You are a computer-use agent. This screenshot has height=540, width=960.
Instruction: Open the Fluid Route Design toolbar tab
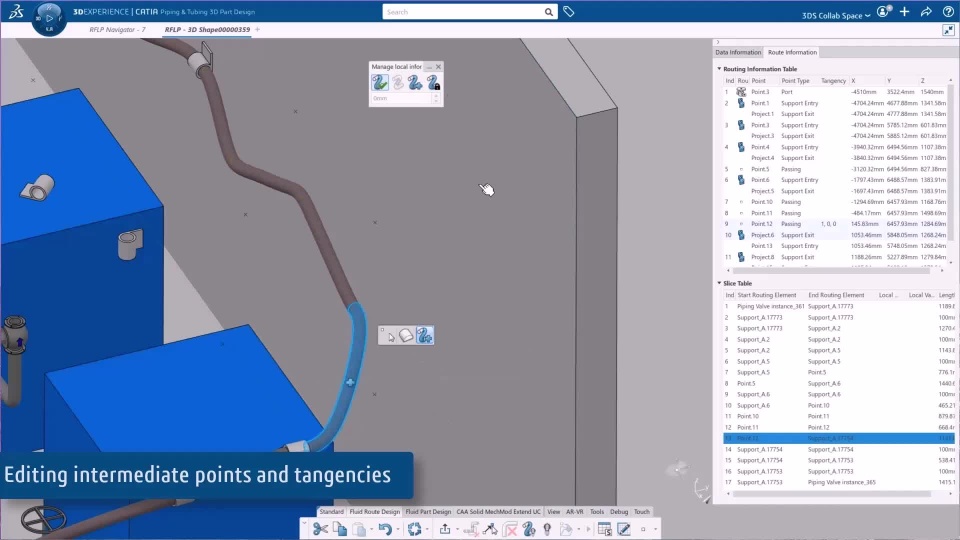375,512
